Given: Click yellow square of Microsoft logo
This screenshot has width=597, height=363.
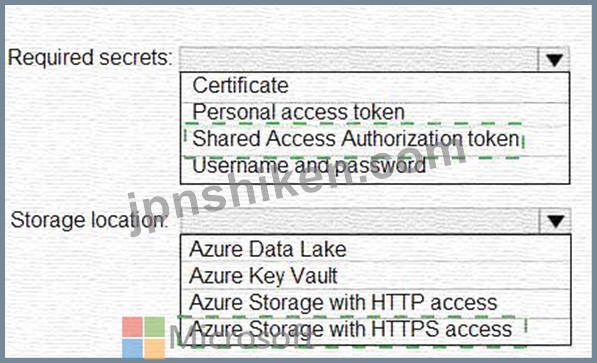Looking at the screenshot, I should pos(155,349).
